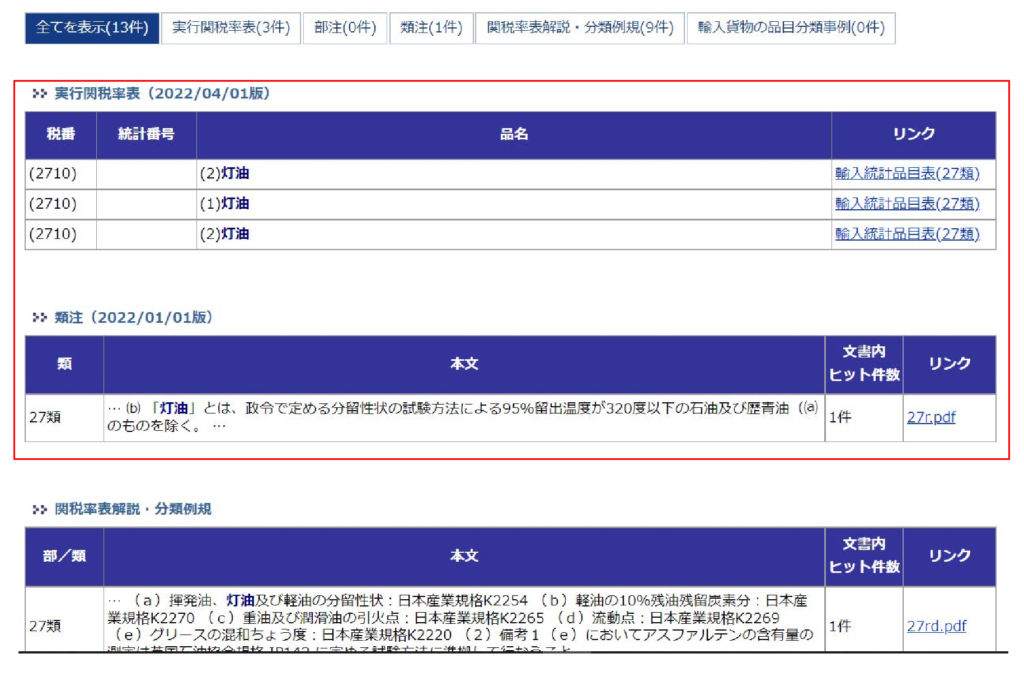Click the 類注（2022/01/01版） section heading
This screenshot has width=1024, height=677.
tap(134, 318)
